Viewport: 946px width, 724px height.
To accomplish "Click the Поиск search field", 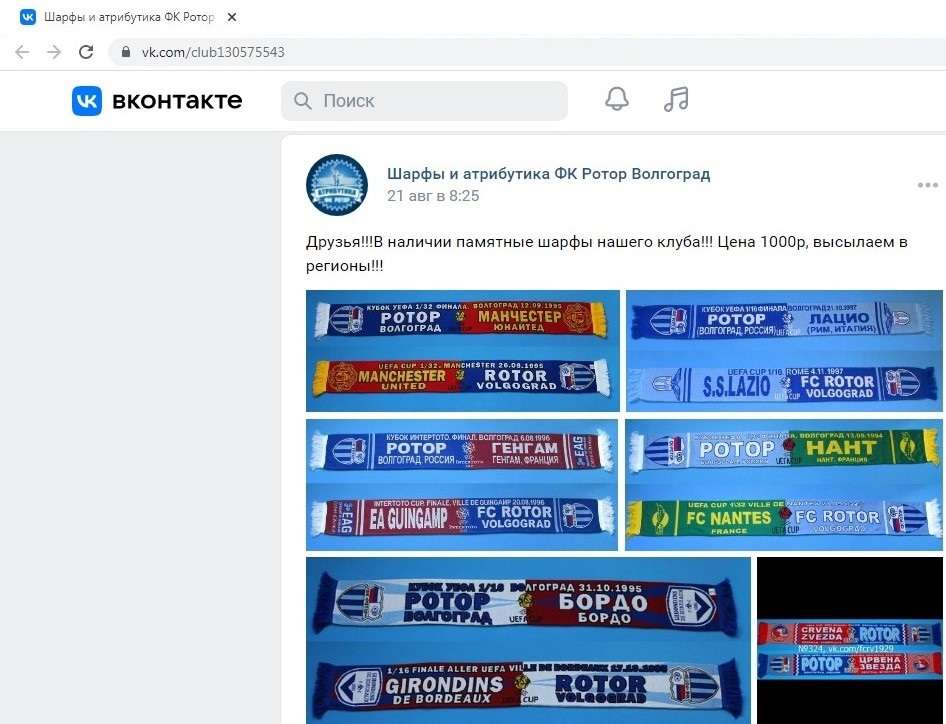I will tap(424, 101).
